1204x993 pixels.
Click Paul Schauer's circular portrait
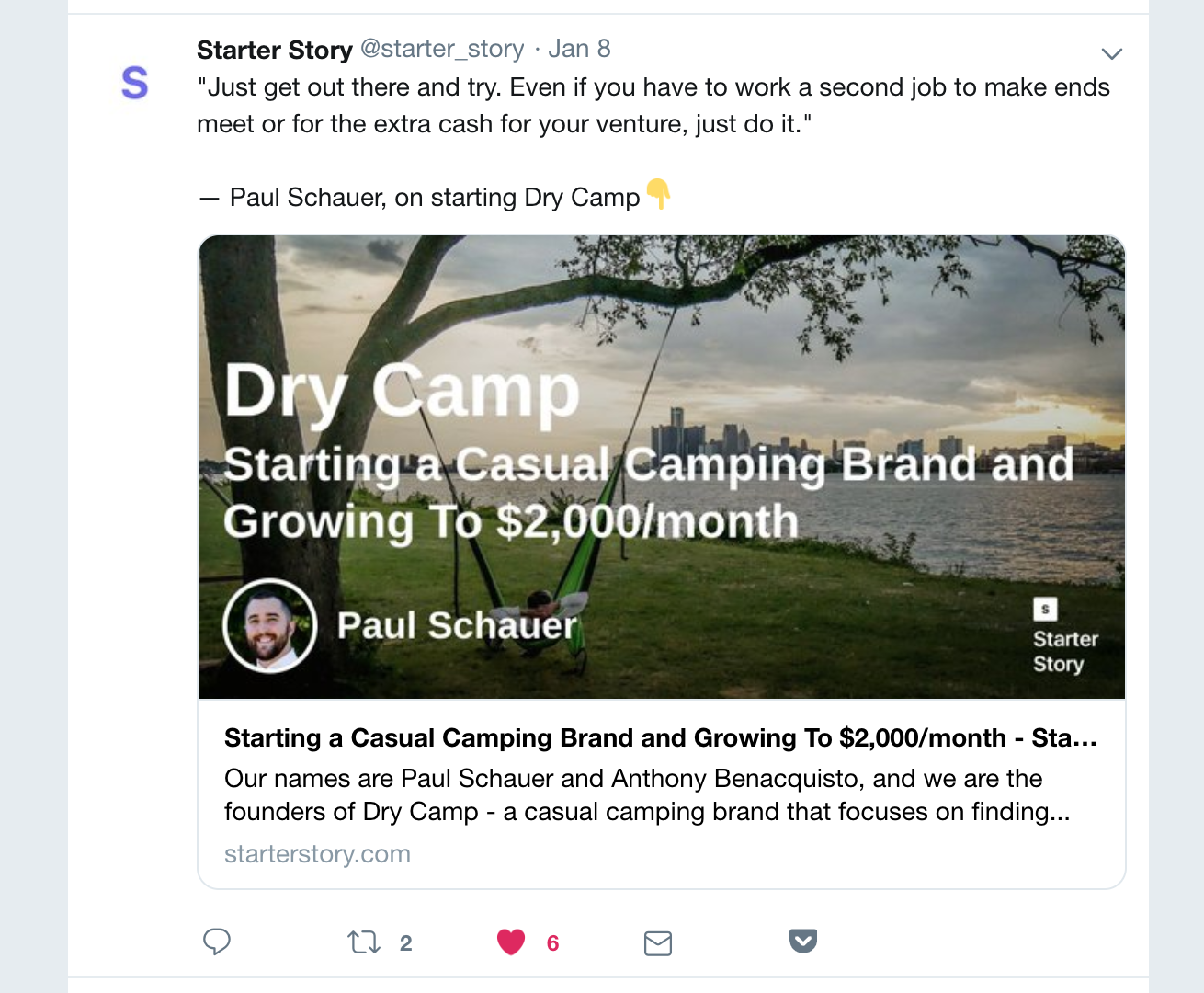(270, 626)
